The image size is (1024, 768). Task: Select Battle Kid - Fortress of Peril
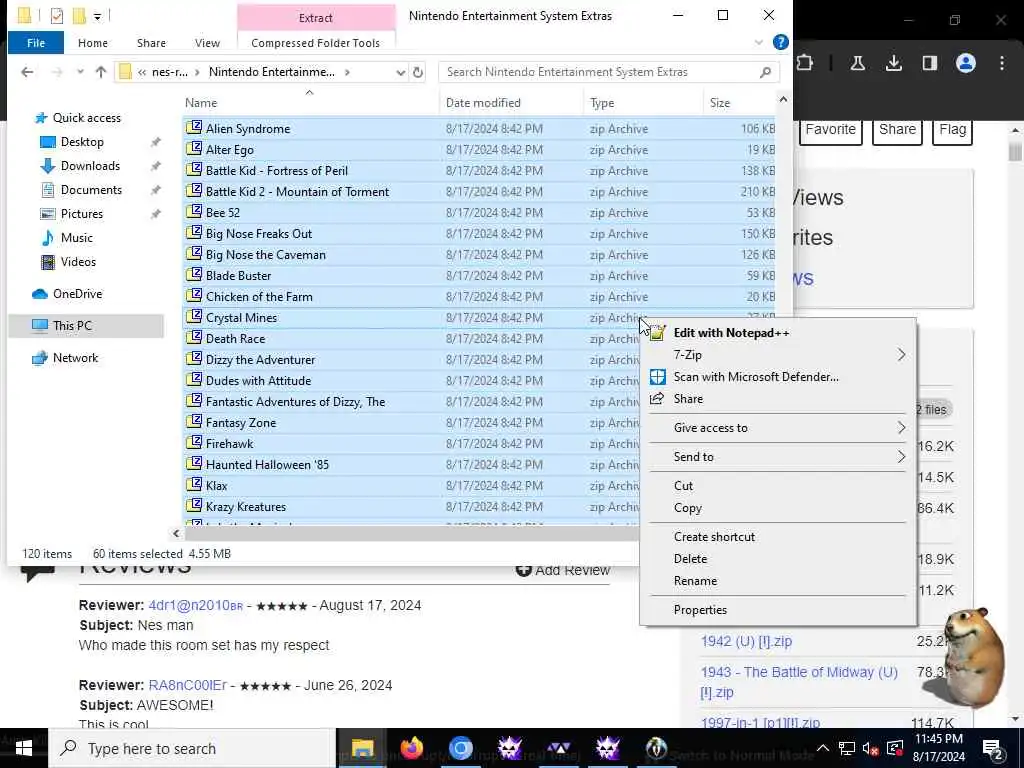277,170
